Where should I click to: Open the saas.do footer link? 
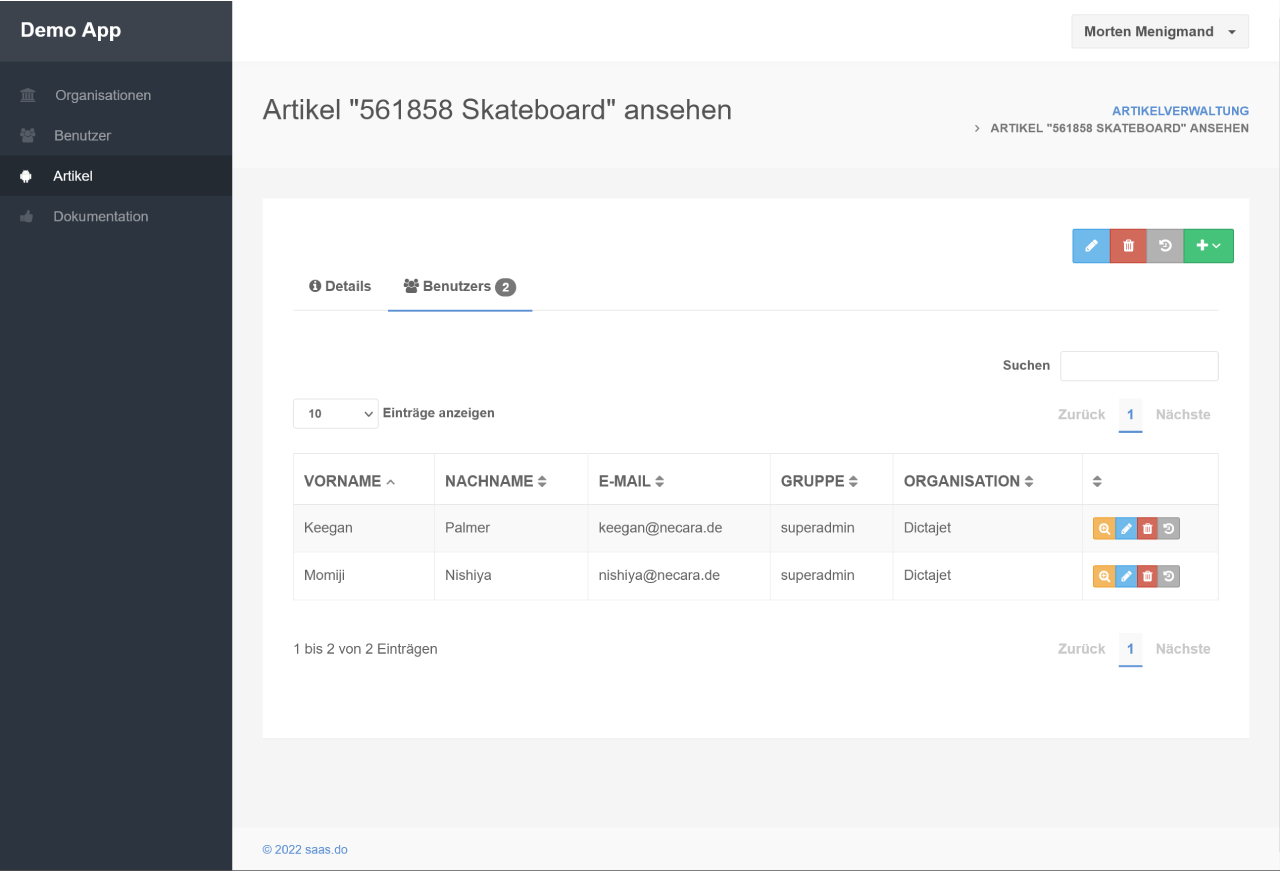[x=305, y=850]
